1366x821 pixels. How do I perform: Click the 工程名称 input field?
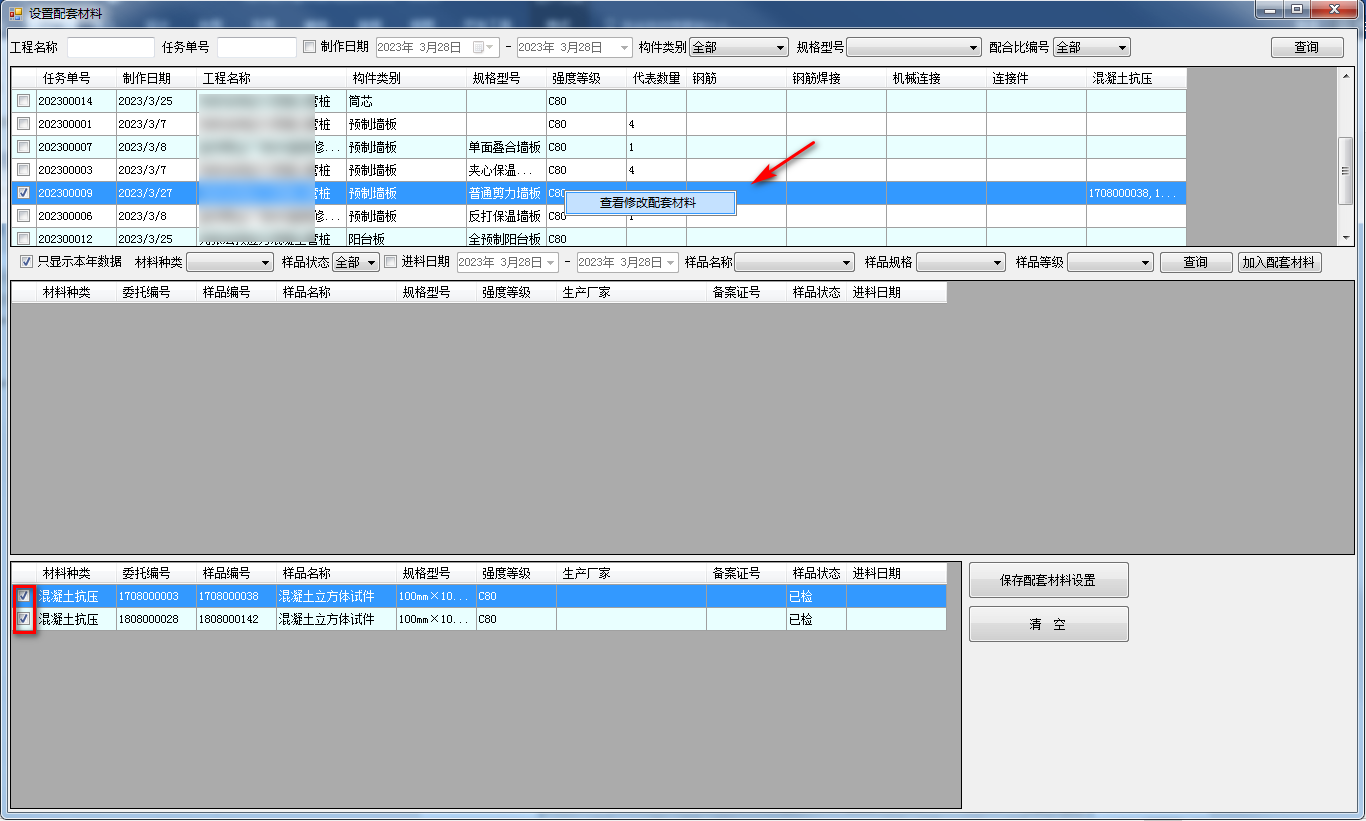click(110, 47)
